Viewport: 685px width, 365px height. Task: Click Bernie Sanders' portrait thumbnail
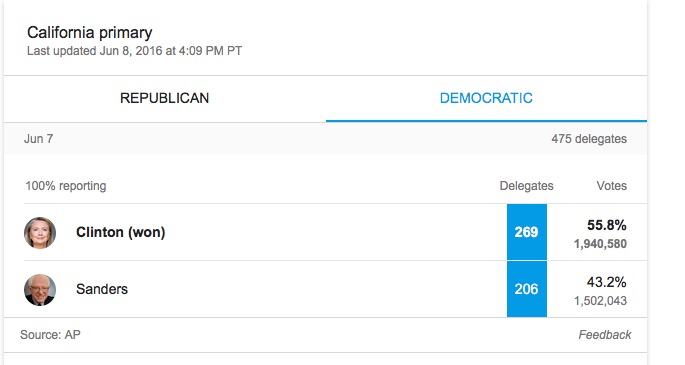pyautogui.click(x=40, y=289)
